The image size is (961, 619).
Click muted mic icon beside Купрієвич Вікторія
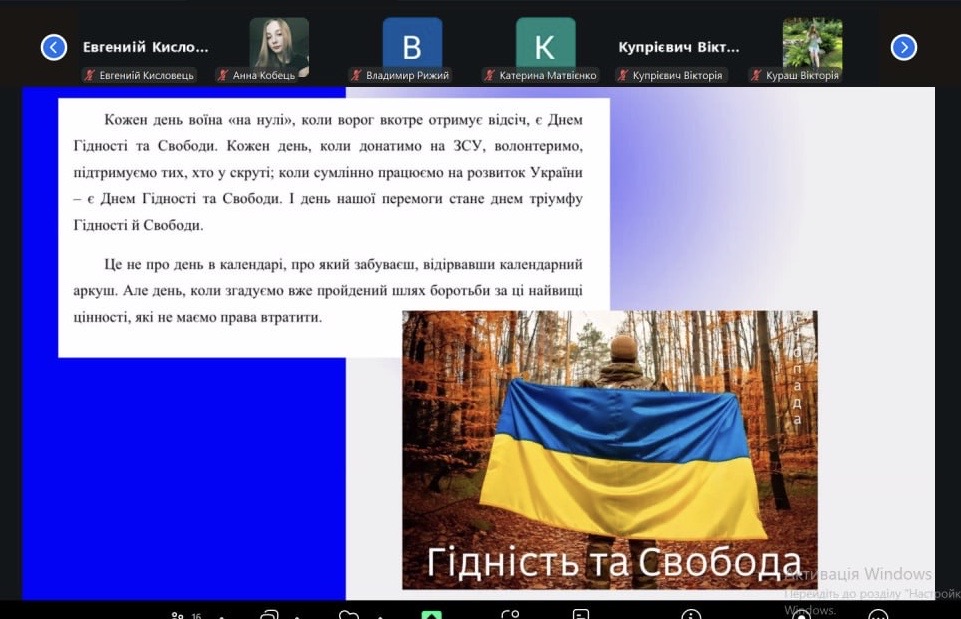click(623, 75)
